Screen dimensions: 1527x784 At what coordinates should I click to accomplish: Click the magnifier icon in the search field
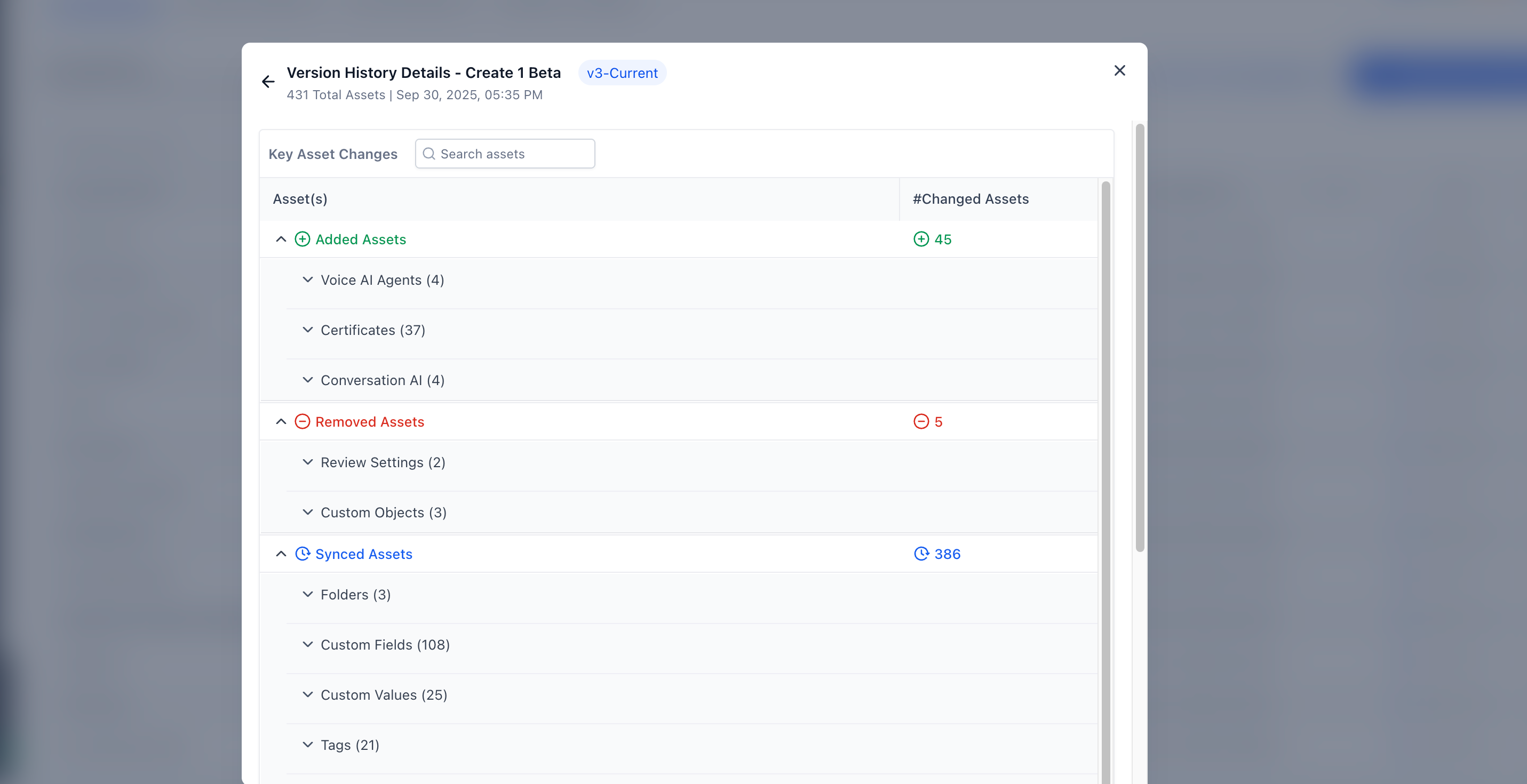pyautogui.click(x=429, y=154)
